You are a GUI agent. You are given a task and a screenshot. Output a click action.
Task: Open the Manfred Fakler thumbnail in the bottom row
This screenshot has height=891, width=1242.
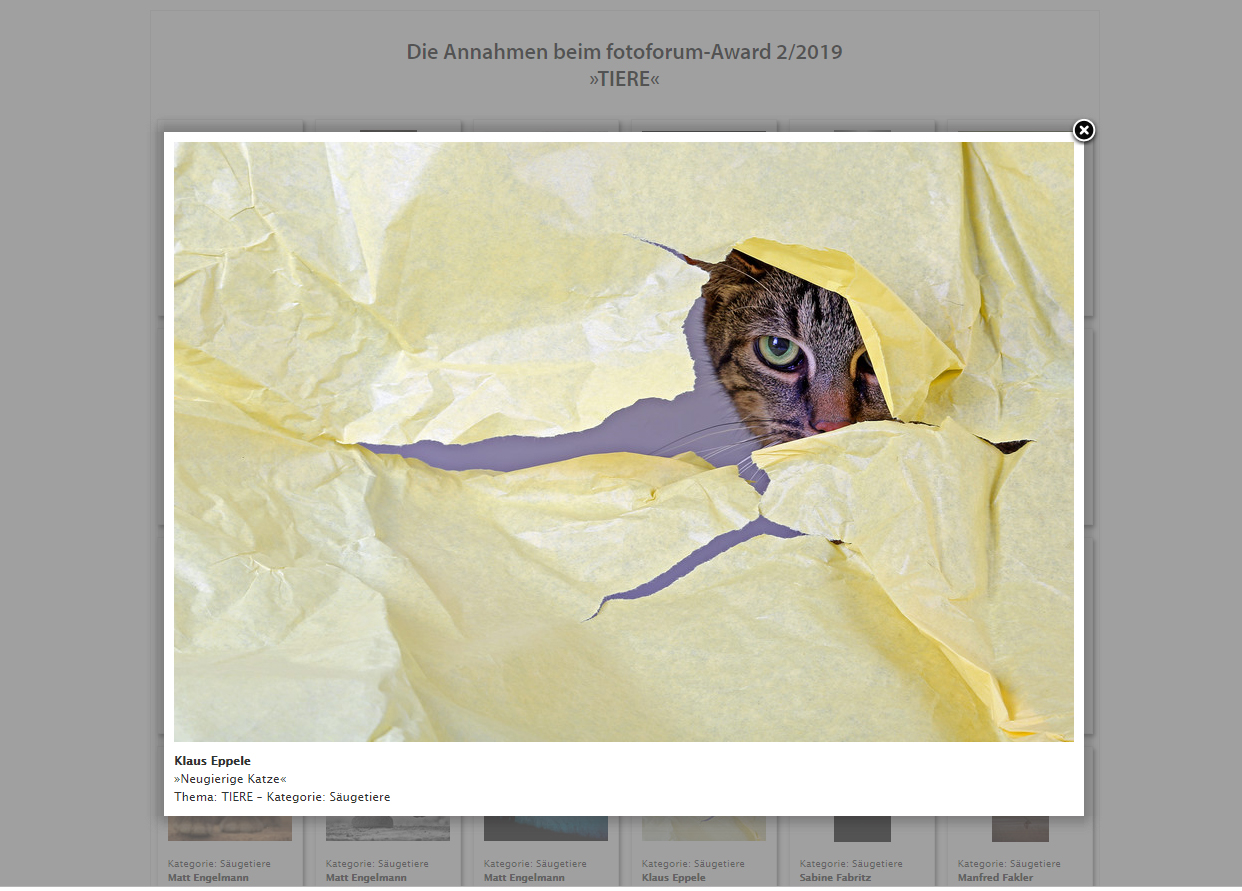tap(1020, 829)
